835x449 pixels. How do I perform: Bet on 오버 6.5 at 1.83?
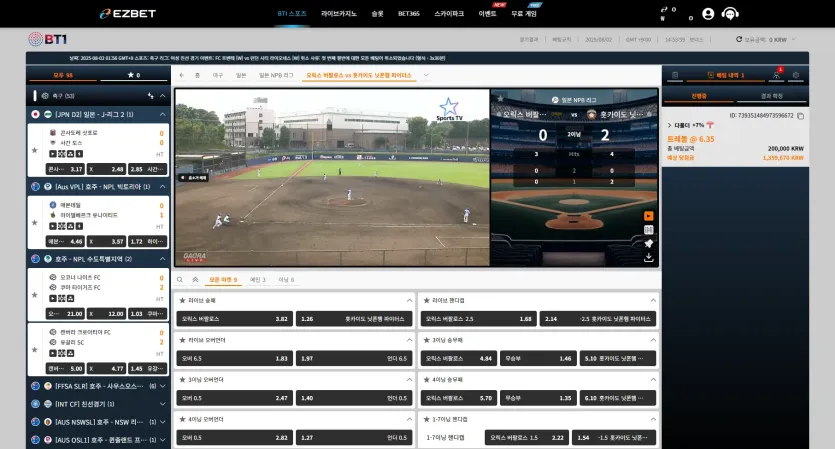click(x=234, y=358)
